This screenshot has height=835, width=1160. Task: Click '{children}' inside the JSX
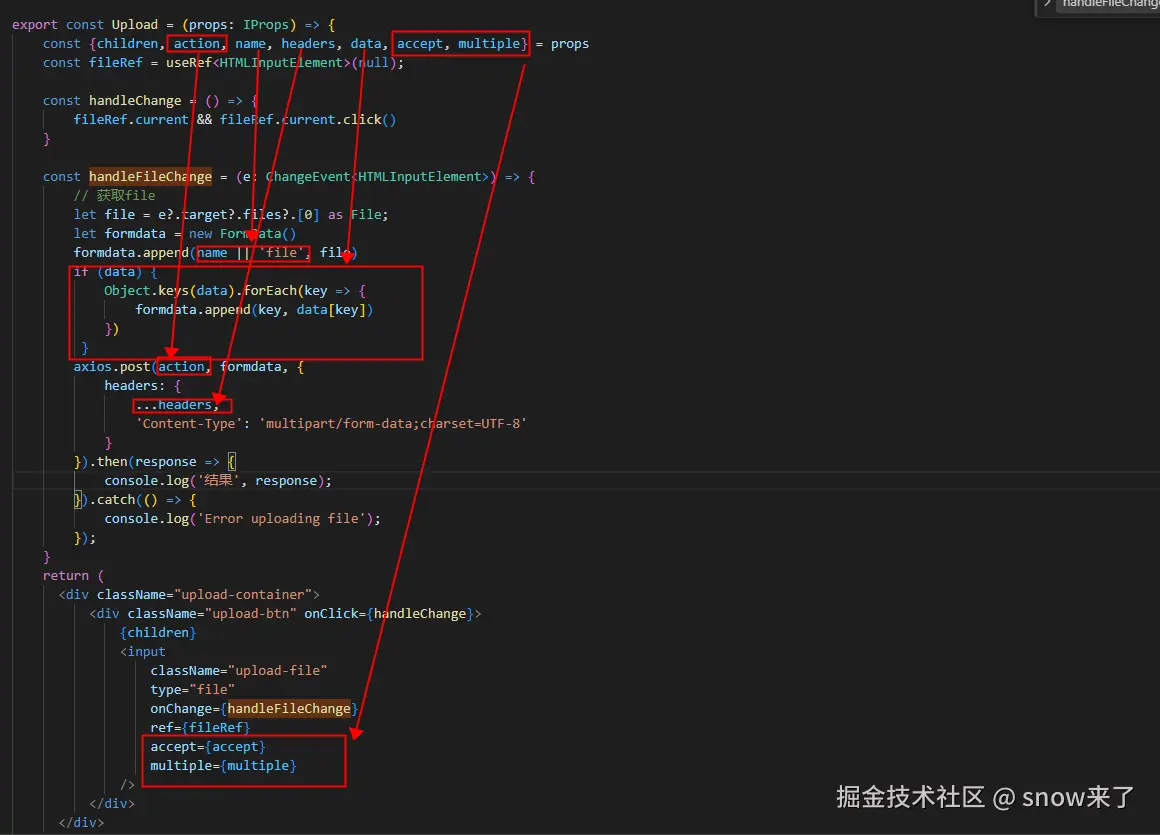pos(158,633)
